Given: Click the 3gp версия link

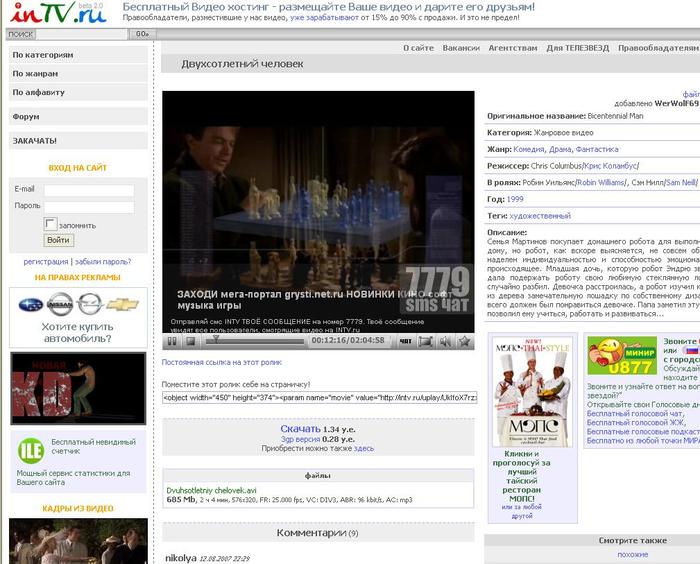Looking at the screenshot, I should [x=300, y=439].
